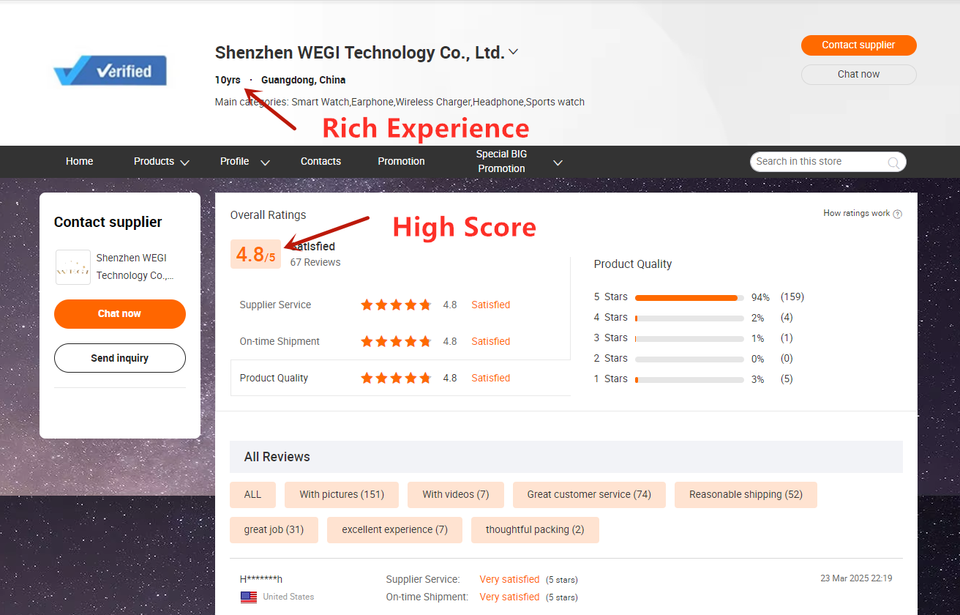960x615 pixels.
Task: Select the ALL reviews filter
Action: click(x=253, y=494)
